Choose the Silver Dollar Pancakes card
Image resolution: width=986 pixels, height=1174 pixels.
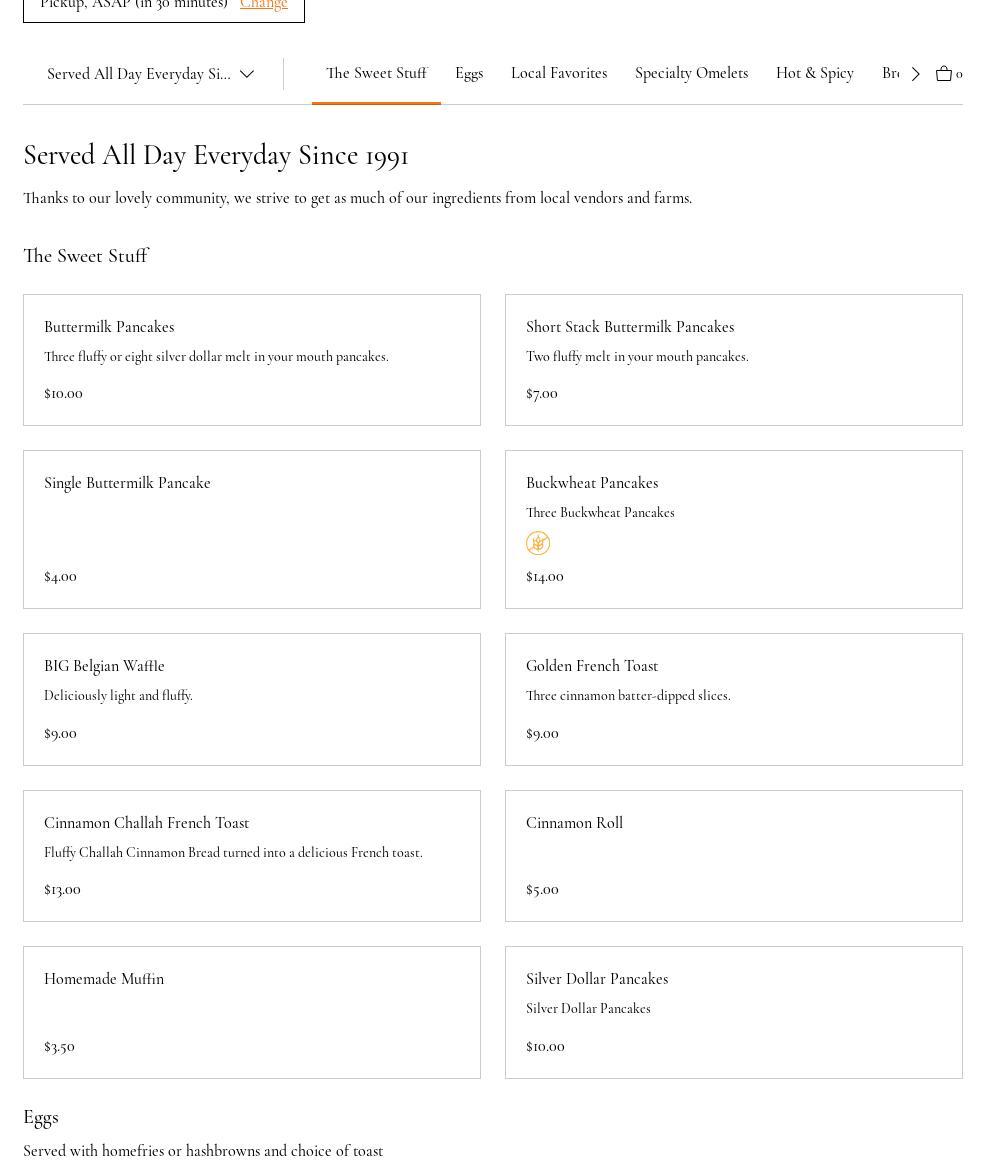pos(733,1012)
